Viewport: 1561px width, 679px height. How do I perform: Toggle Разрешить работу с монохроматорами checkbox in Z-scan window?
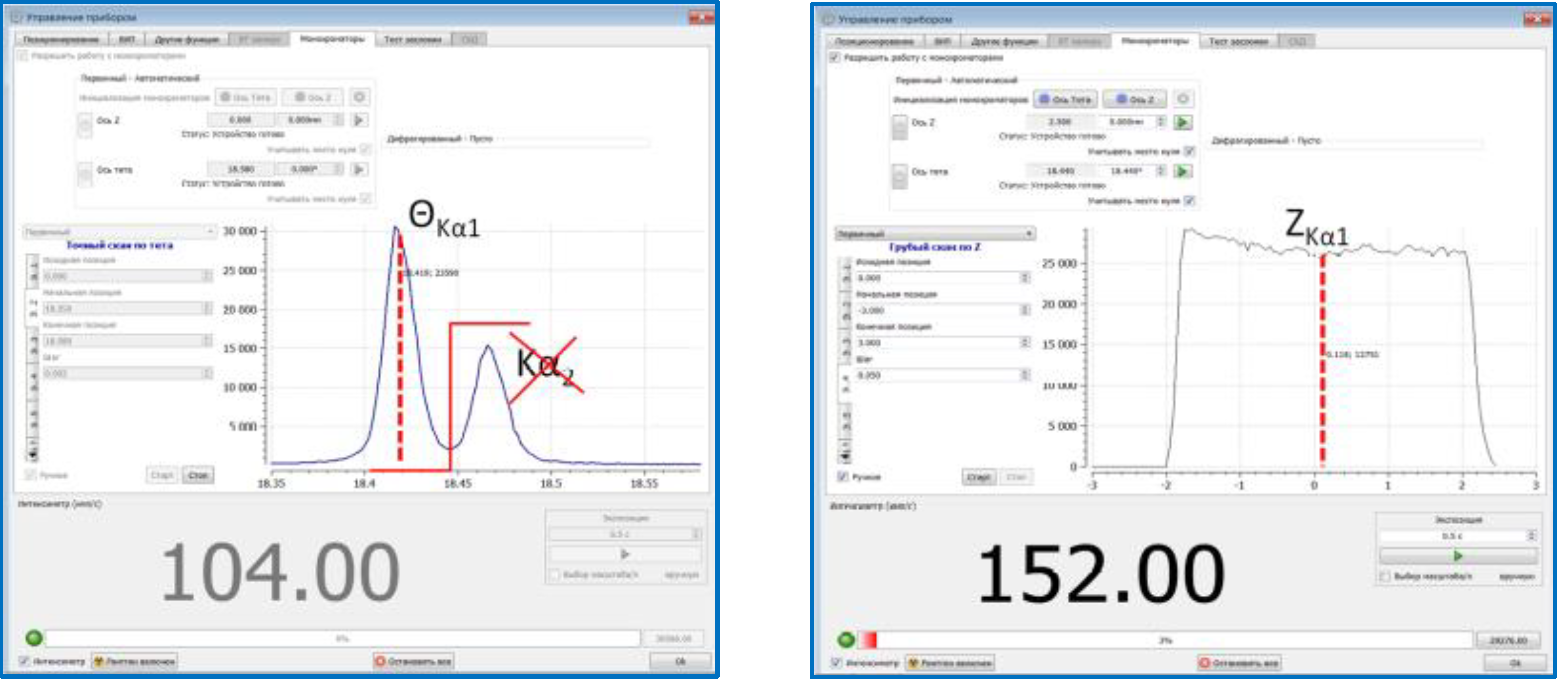click(x=837, y=59)
